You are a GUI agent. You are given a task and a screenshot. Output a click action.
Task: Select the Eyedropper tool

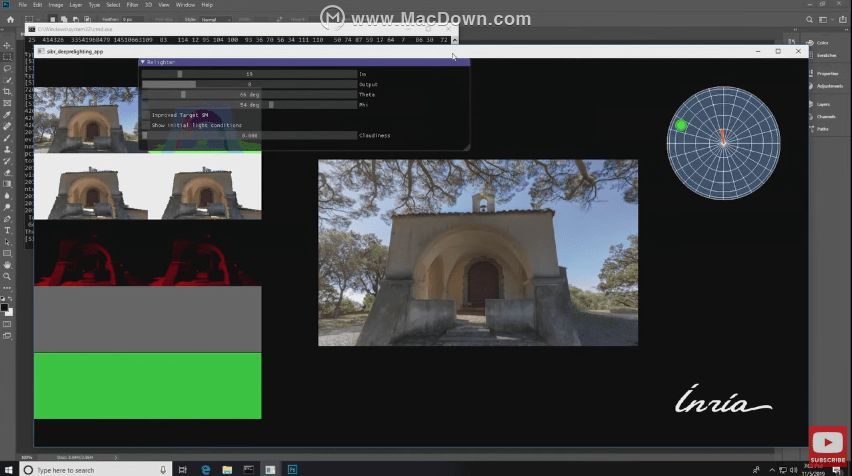coord(7,115)
